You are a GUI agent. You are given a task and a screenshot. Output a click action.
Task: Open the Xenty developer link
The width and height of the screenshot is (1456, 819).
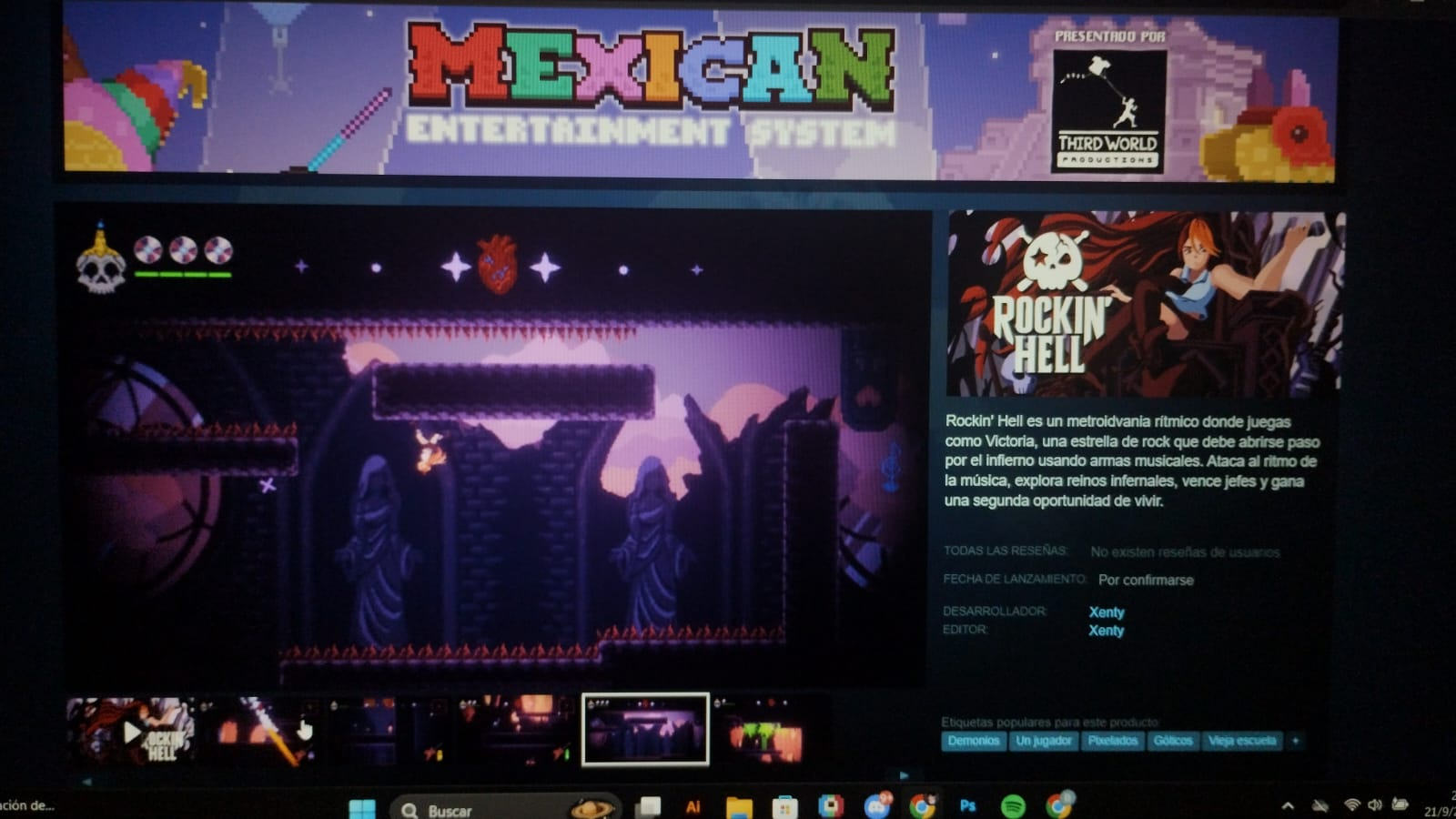pos(1107,612)
